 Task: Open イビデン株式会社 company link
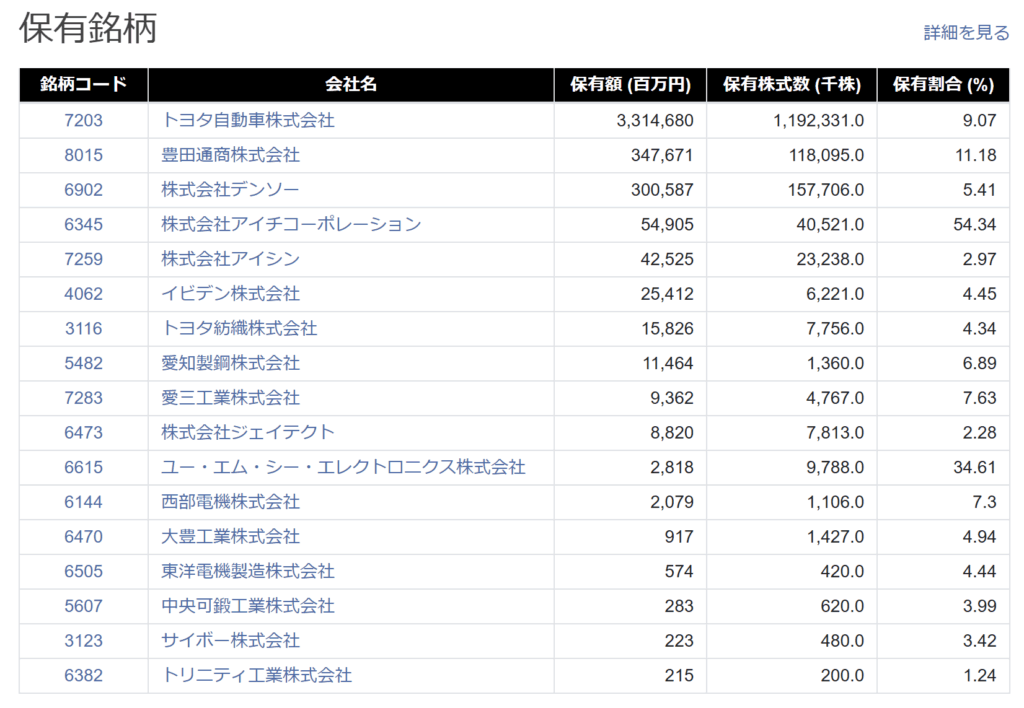231,293
